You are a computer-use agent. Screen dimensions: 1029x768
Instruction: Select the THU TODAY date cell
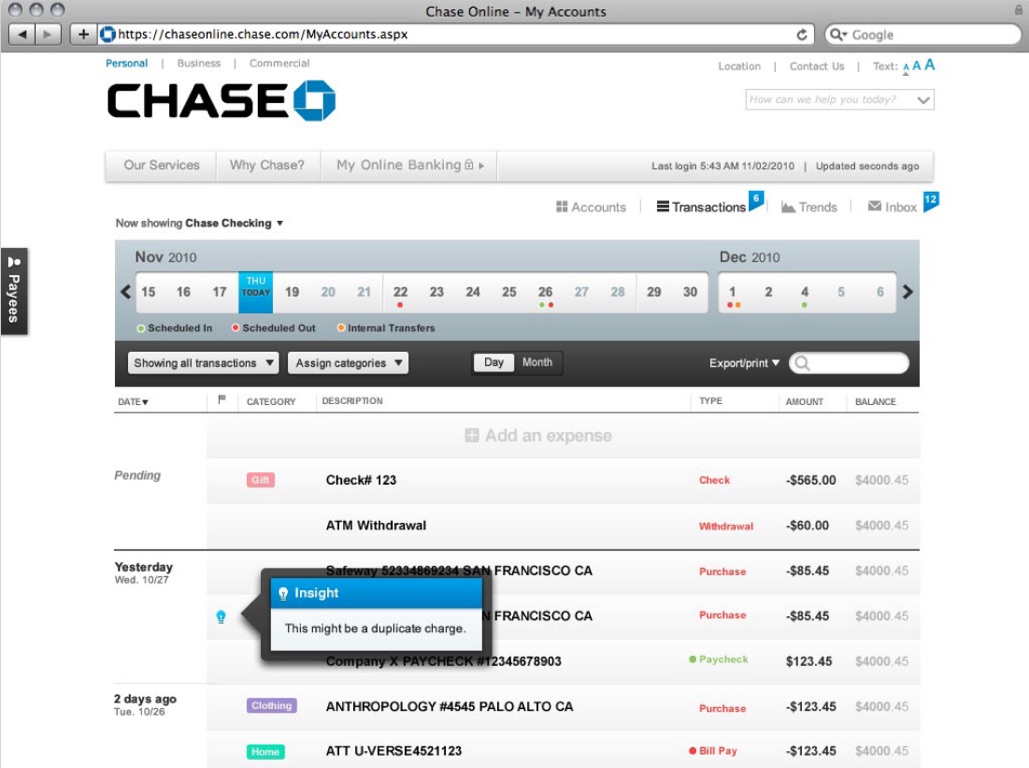point(255,293)
